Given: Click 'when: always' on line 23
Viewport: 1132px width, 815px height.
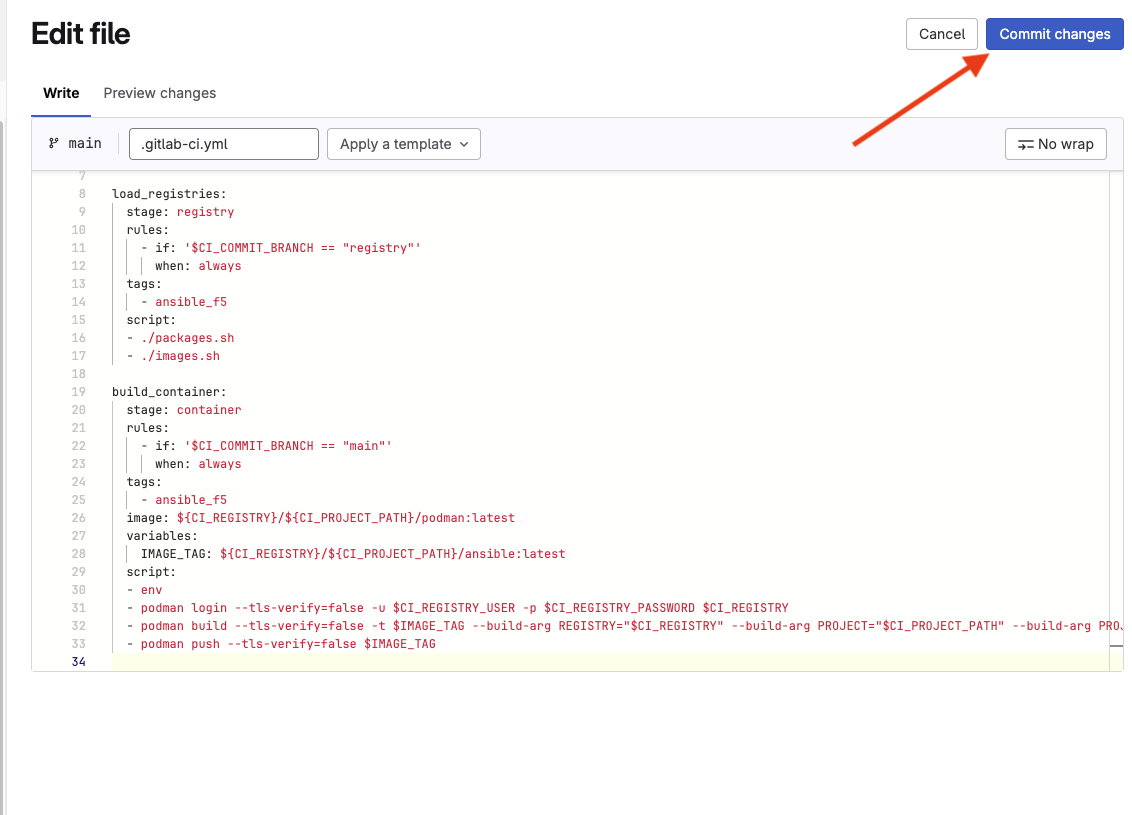Looking at the screenshot, I should point(199,463).
